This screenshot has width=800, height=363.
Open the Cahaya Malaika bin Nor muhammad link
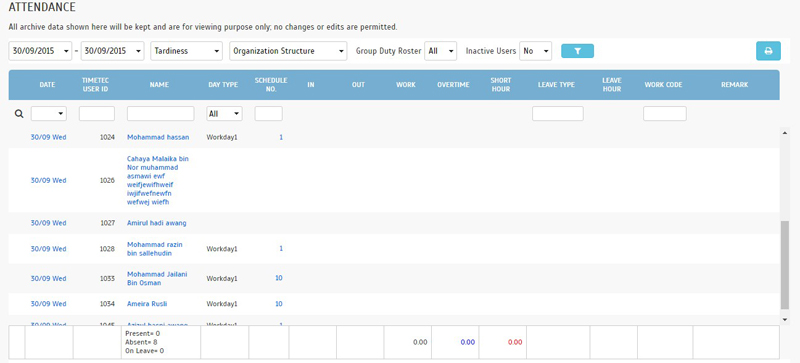(158, 180)
